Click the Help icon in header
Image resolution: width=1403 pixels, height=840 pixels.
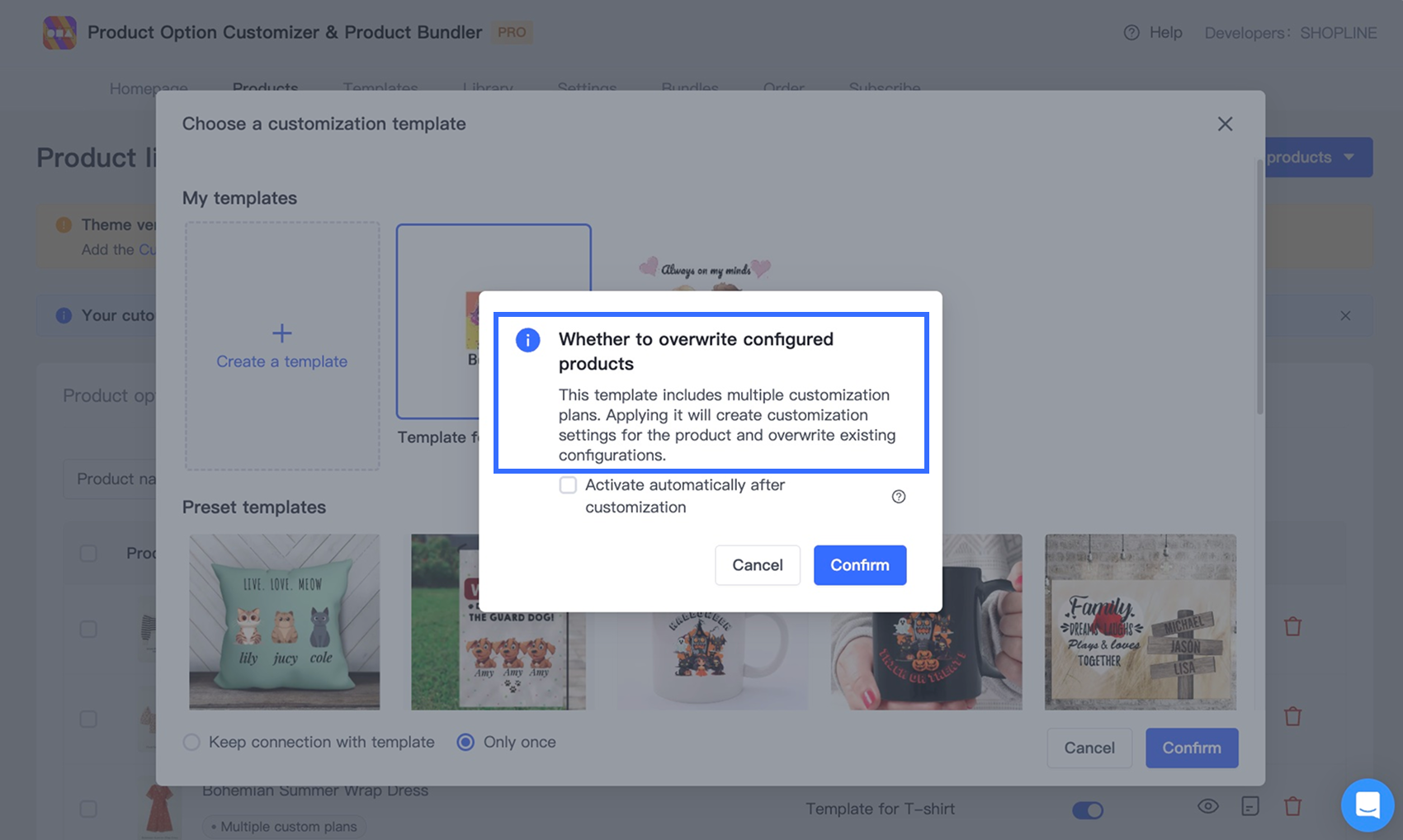coord(1131,33)
